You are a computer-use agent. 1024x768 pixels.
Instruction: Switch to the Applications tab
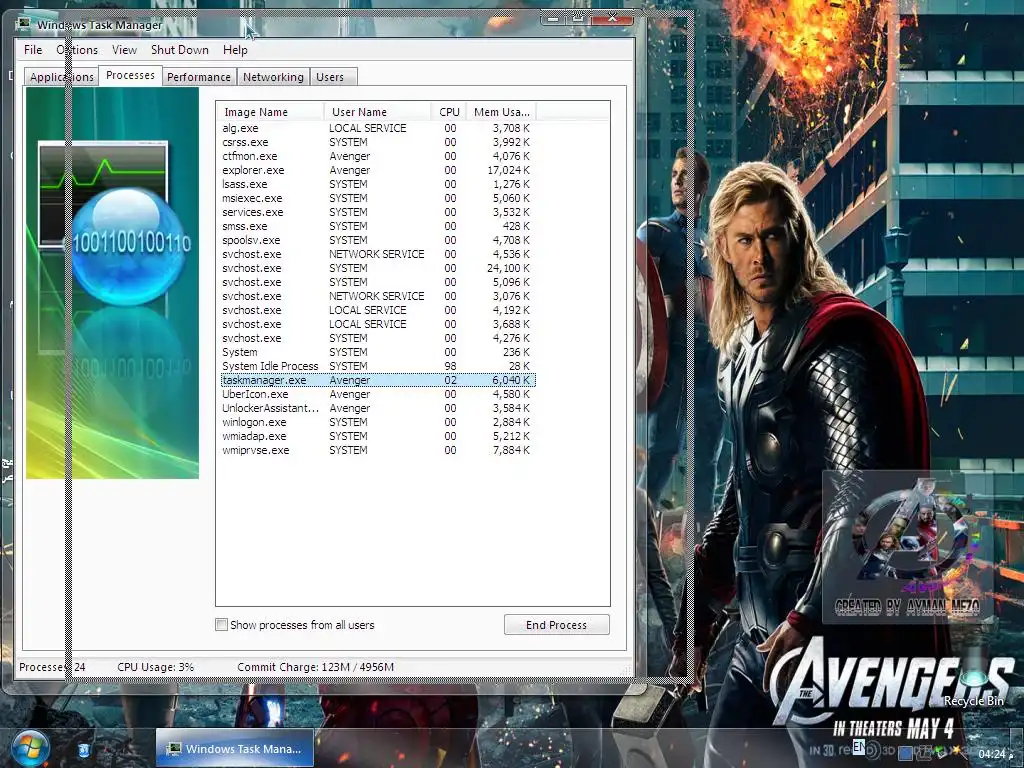[61, 77]
